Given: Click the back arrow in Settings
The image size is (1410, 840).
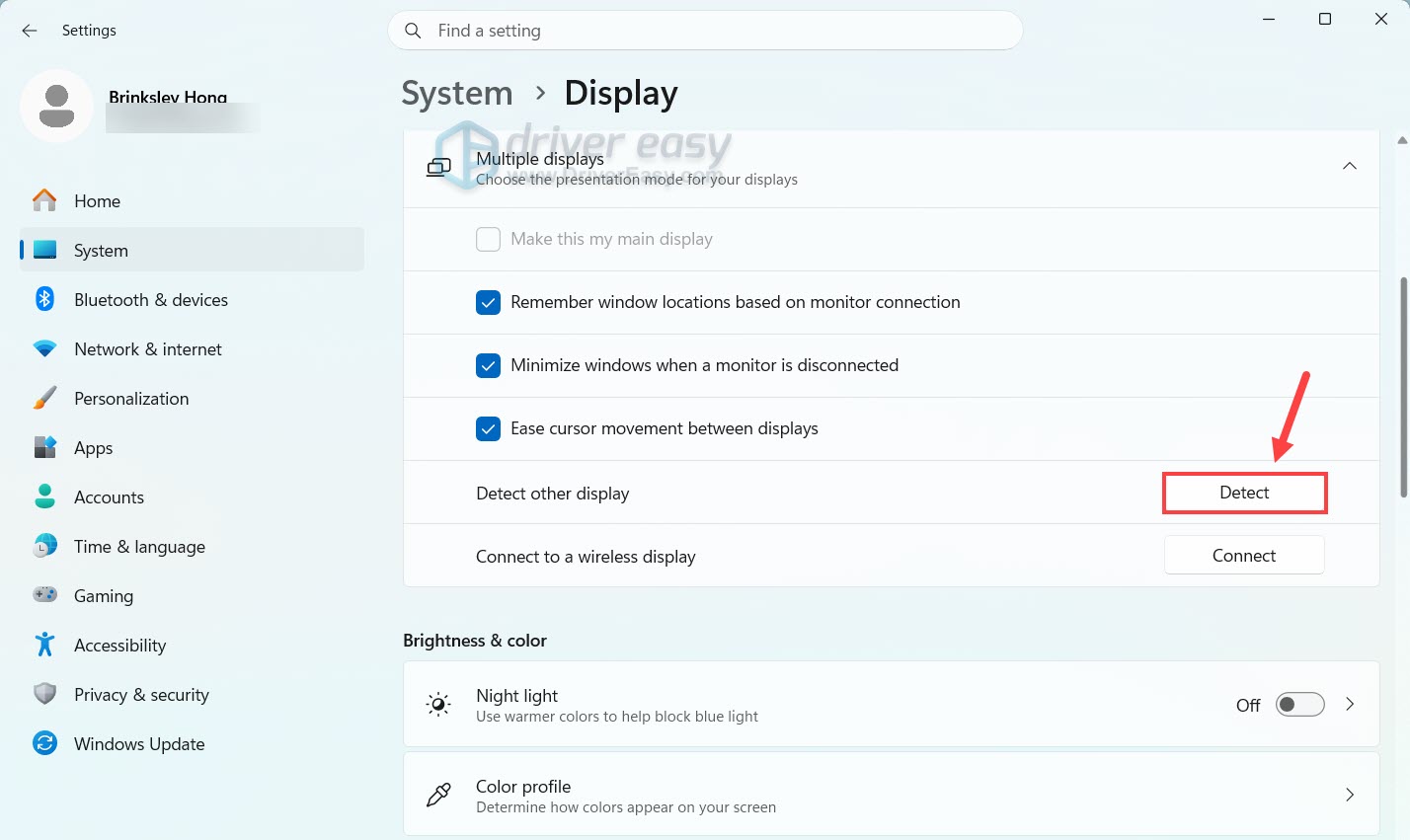Looking at the screenshot, I should click(30, 31).
